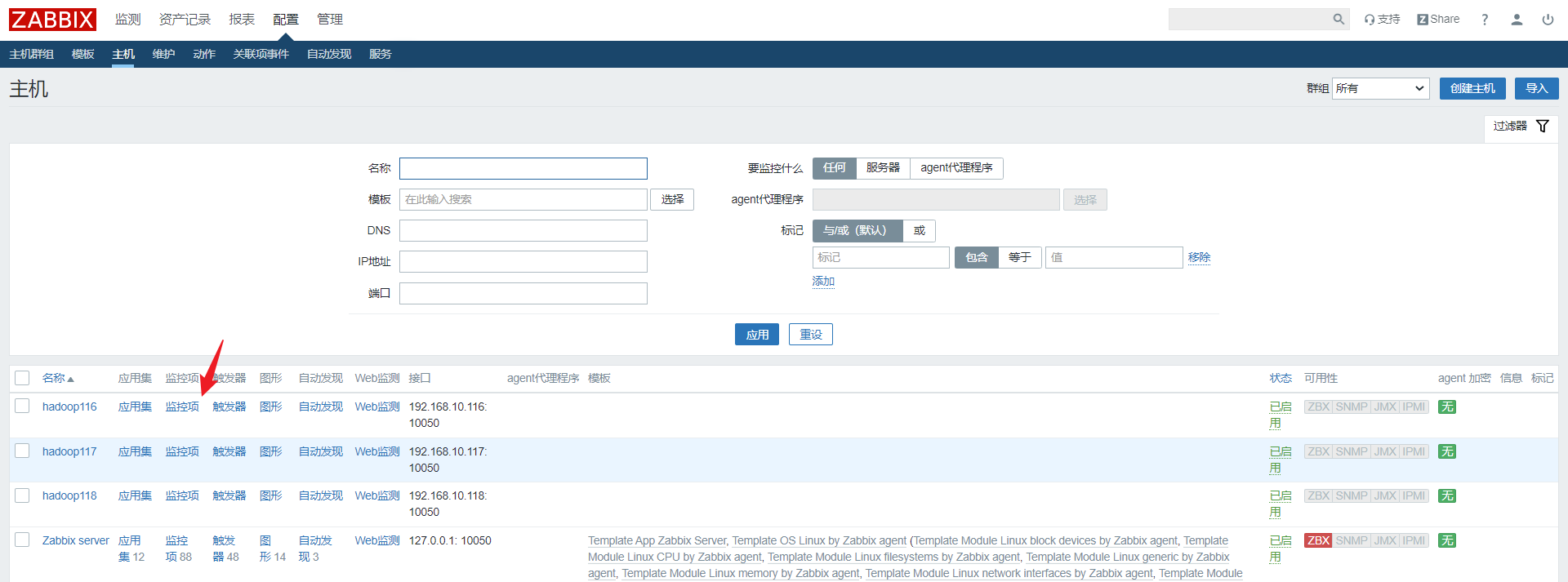Click the blue 应用 filter button
The width and height of the screenshot is (1568, 582).
coord(757,335)
